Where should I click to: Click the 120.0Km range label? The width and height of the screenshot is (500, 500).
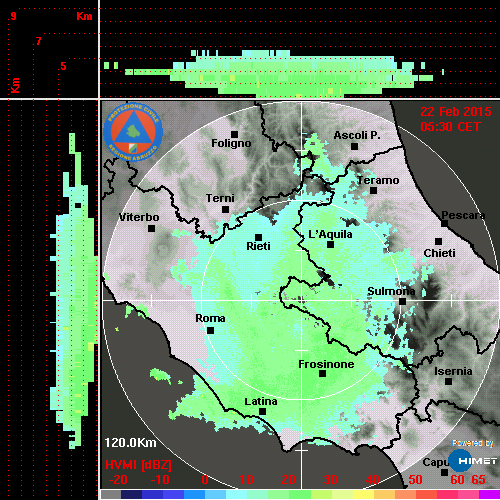(130, 443)
